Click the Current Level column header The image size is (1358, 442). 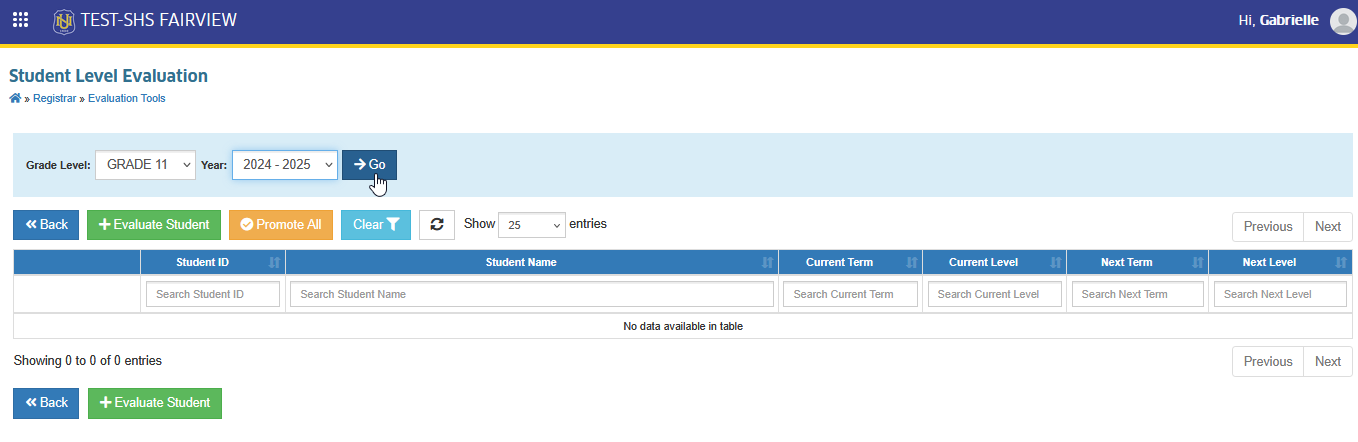995,262
